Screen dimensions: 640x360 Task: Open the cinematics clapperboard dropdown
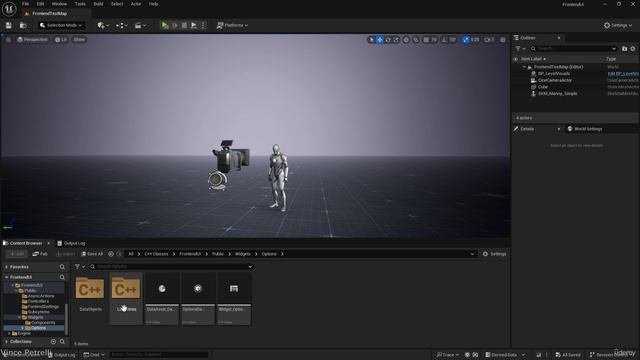pos(140,25)
